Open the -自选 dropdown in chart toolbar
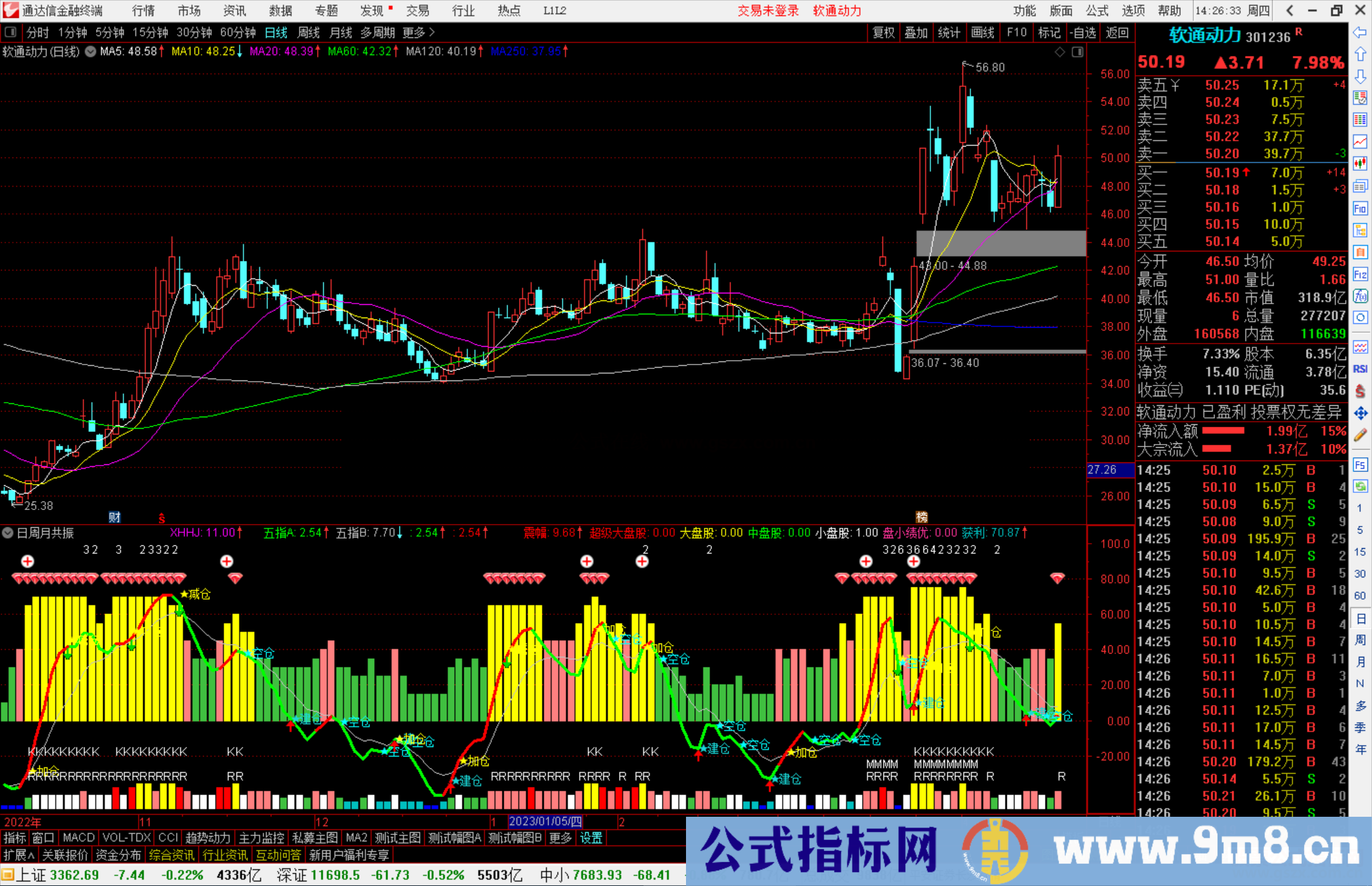 (1082, 32)
